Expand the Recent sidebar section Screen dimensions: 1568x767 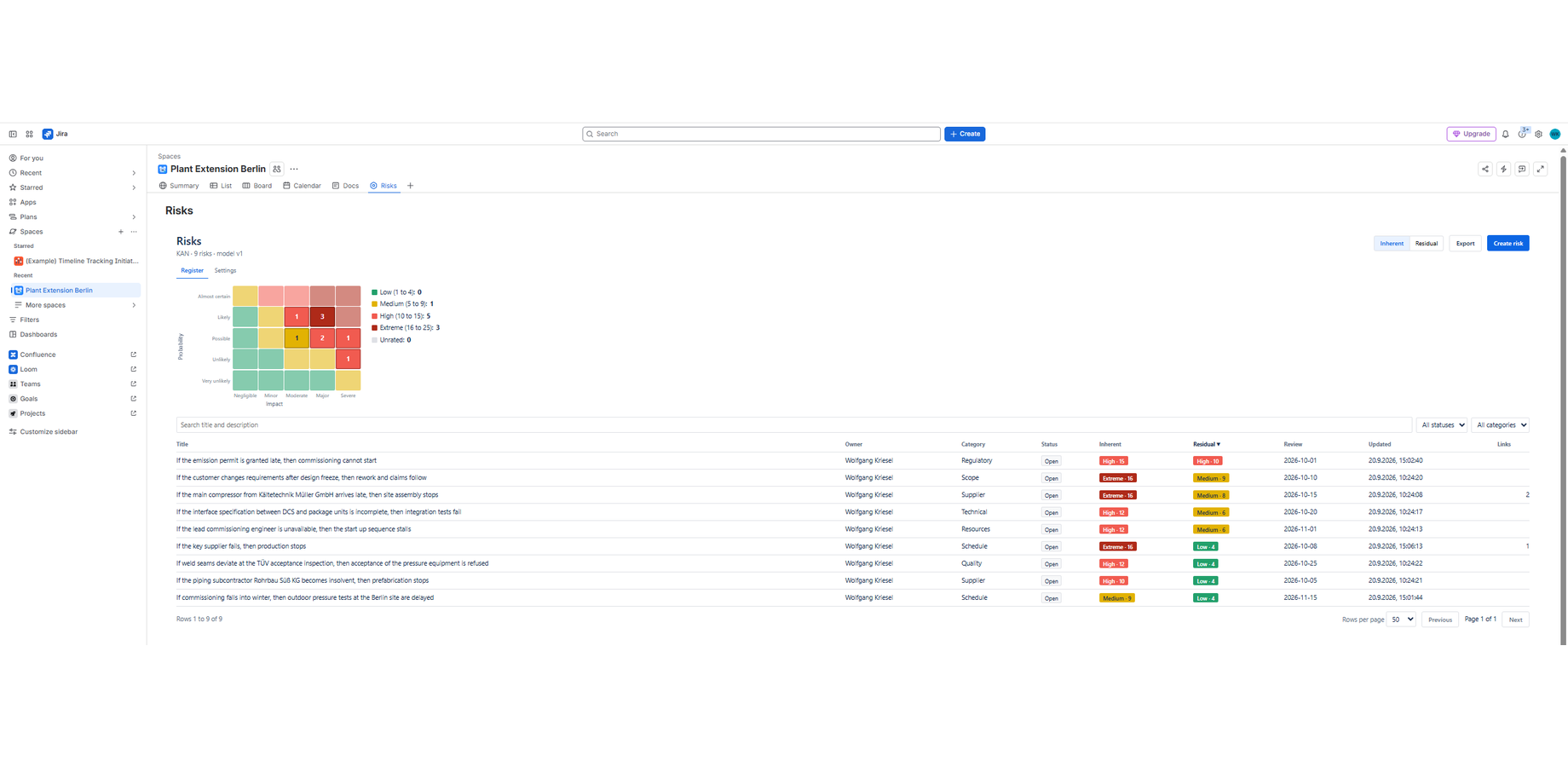coord(134,173)
